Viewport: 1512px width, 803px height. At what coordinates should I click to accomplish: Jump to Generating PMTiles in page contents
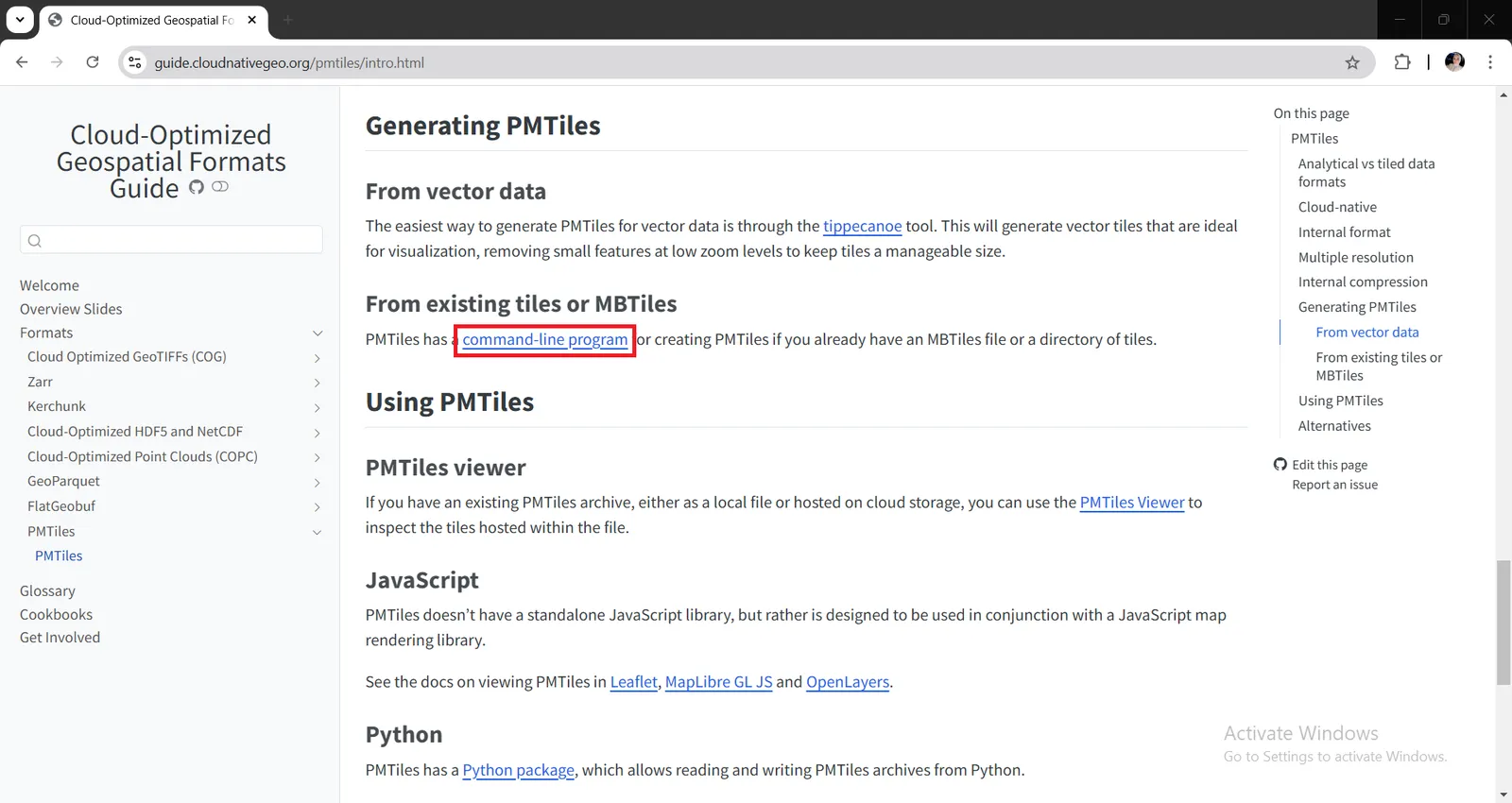click(1357, 307)
